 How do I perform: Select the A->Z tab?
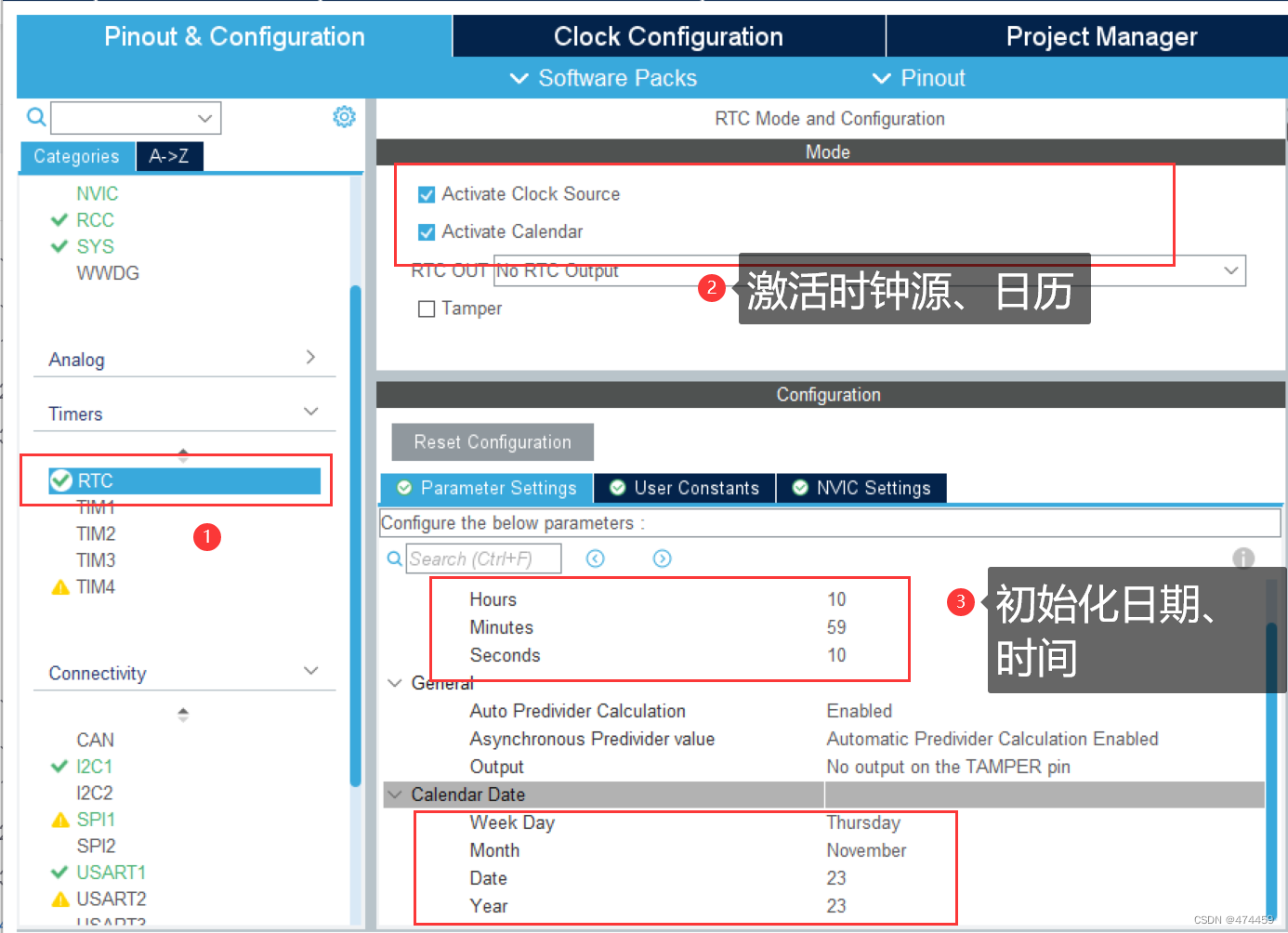pyautogui.click(x=169, y=156)
